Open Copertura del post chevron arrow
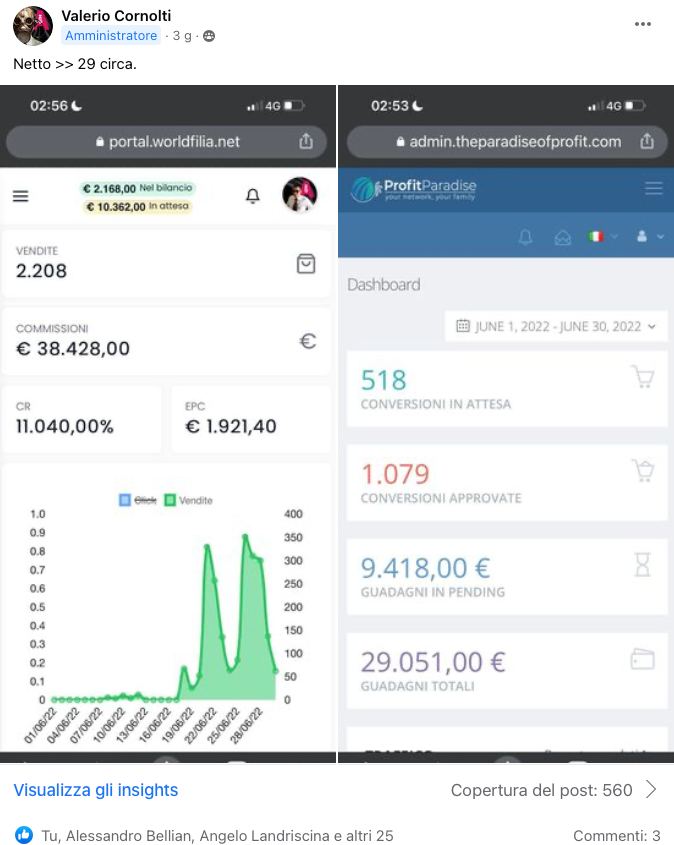 pyautogui.click(x=651, y=789)
